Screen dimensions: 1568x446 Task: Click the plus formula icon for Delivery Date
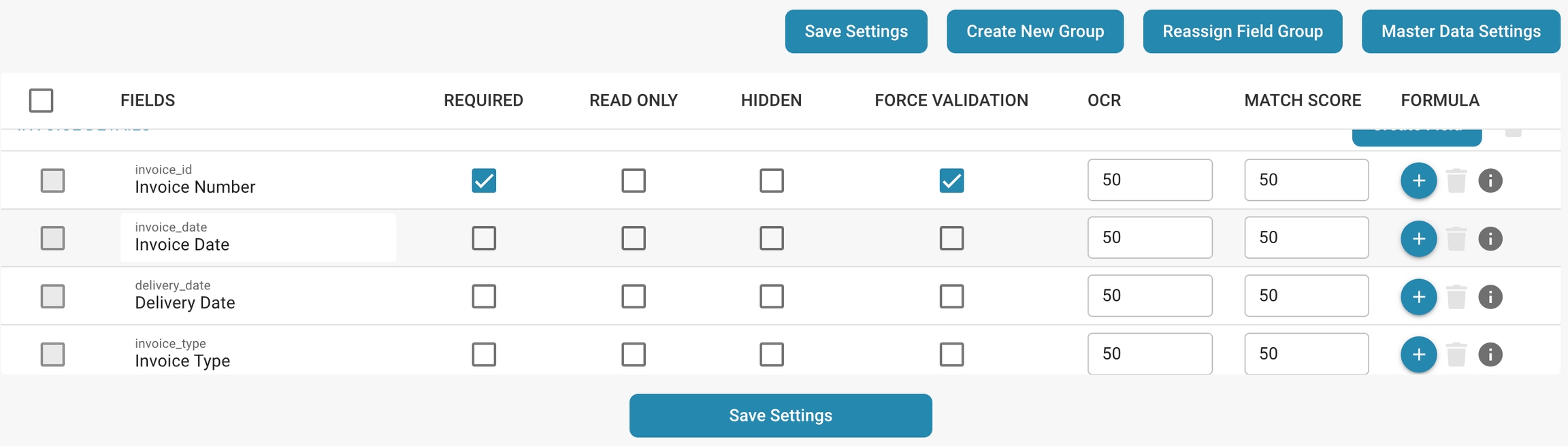tap(1418, 296)
